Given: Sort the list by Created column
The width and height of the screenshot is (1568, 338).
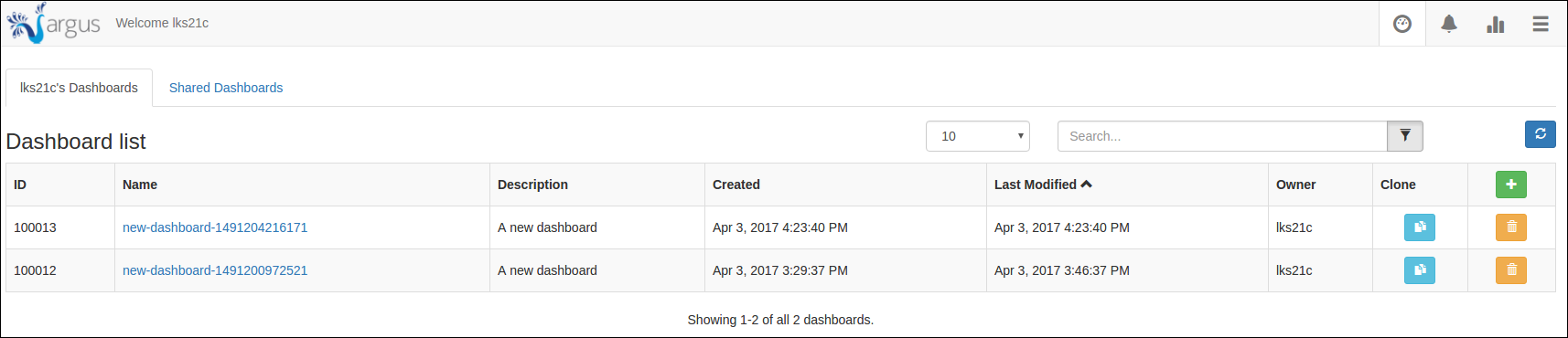Looking at the screenshot, I should click(x=736, y=185).
